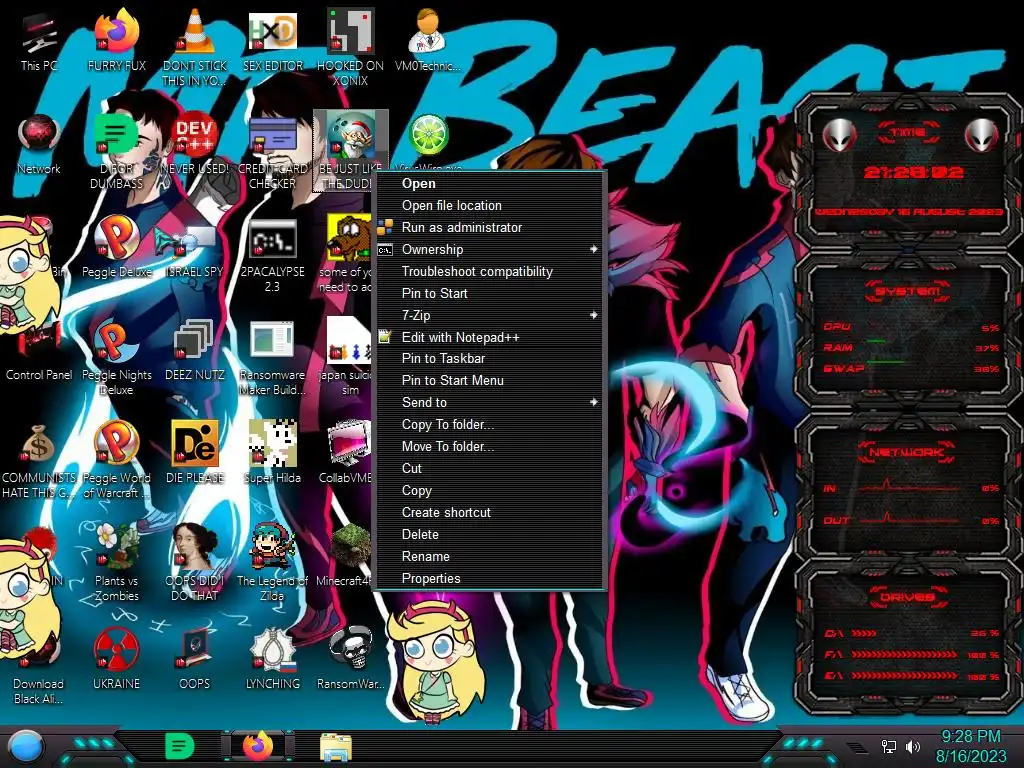
Task: Expand the Ownership submenu
Action: [x=489, y=249]
